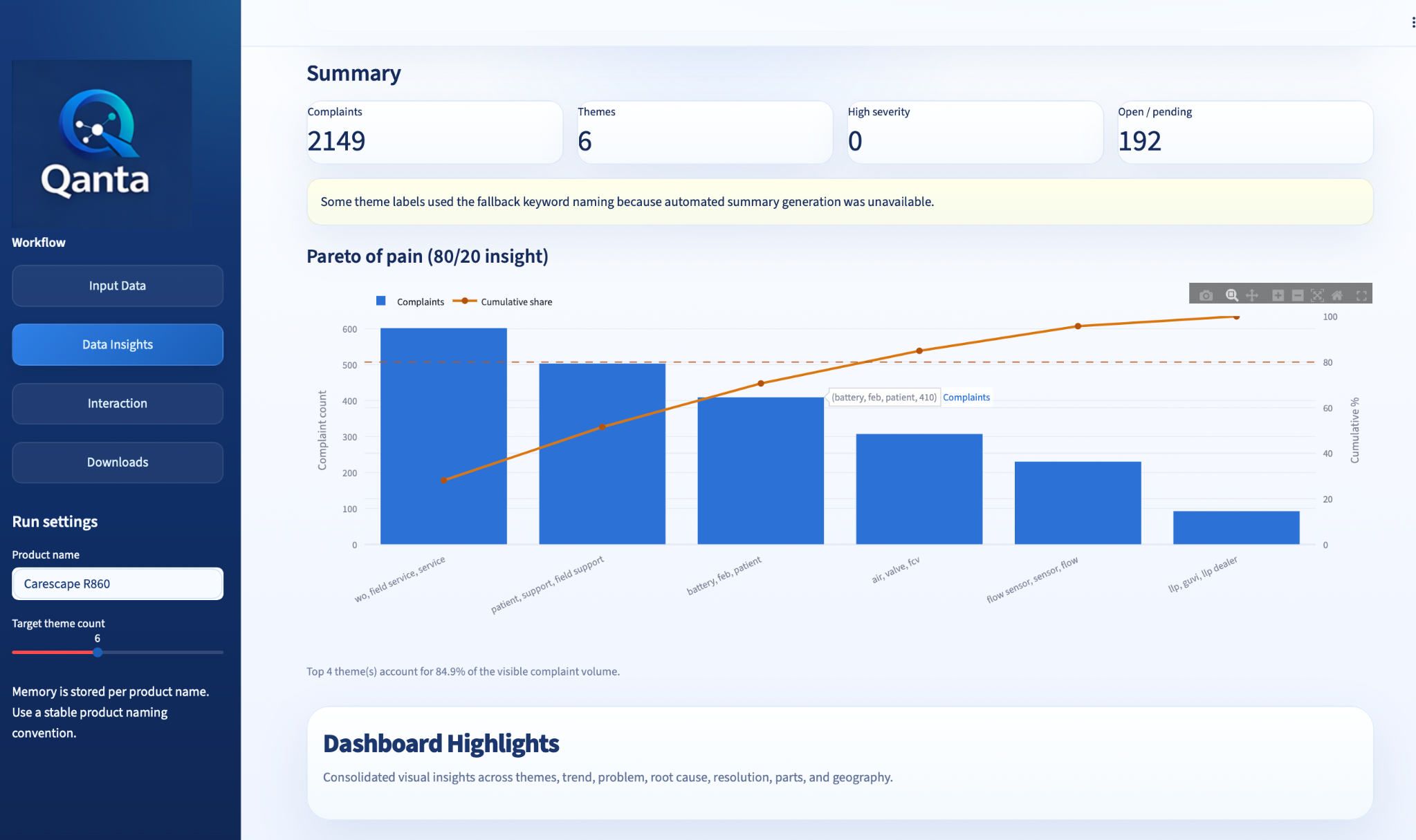This screenshot has width=1416, height=840.
Task: Go to the Input Data workflow step
Action: click(x=118, y=286)
